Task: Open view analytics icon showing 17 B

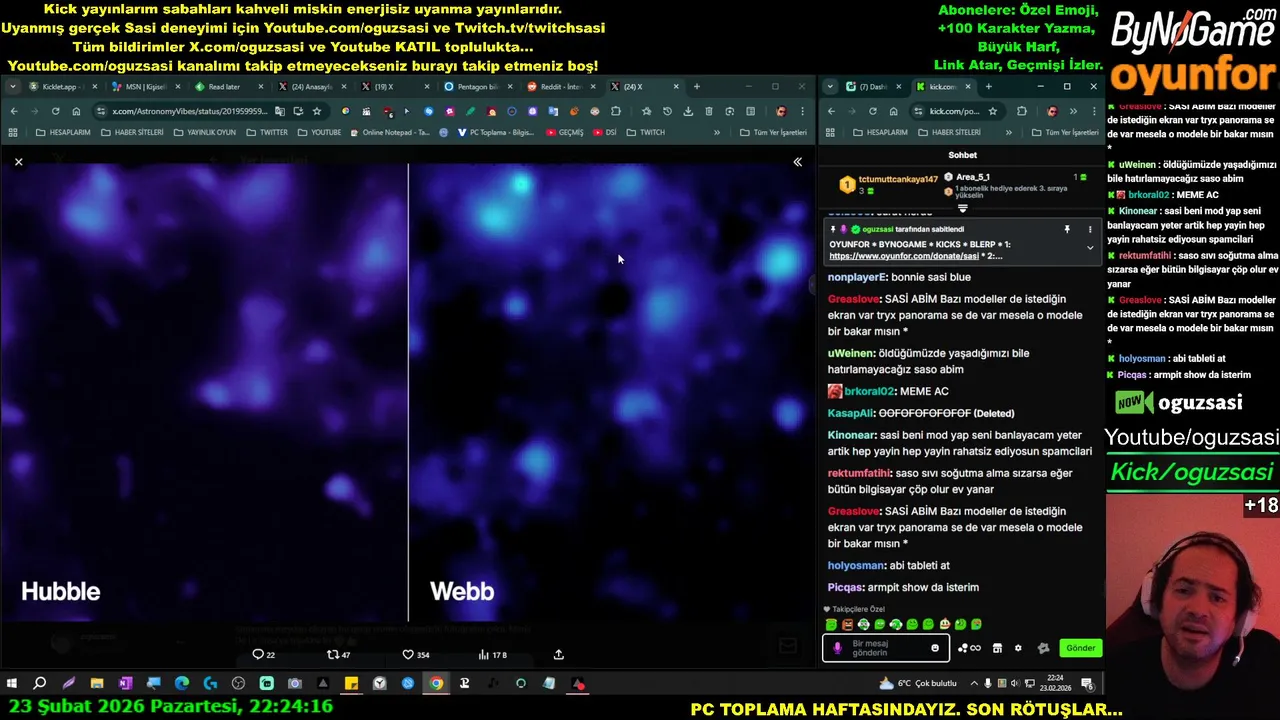Action: [x=492, y=655]
